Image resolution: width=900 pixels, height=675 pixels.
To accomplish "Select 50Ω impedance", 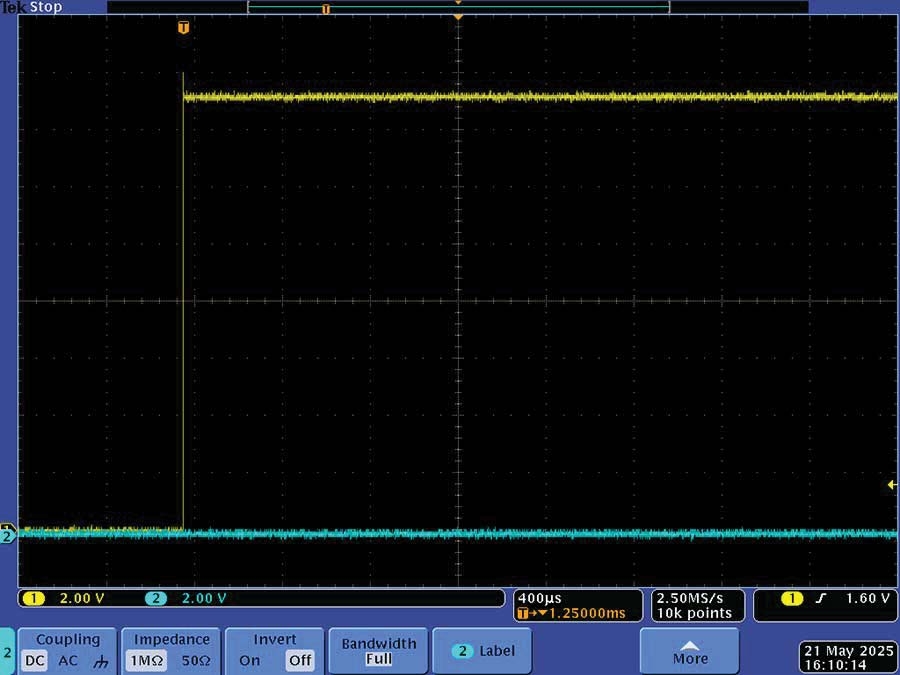I will coord(196,661).
